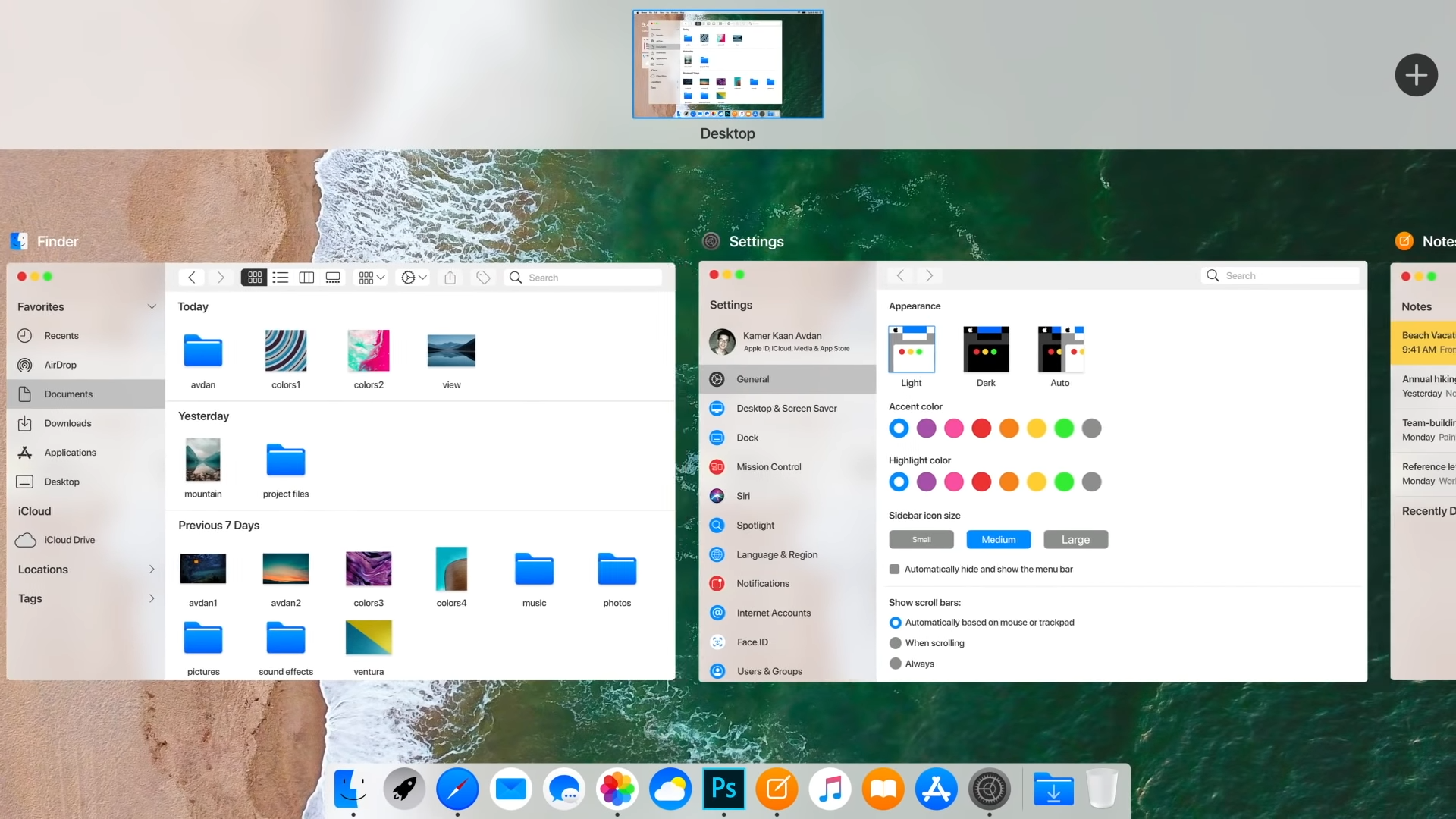Viewport: 1456px width, 819px height.
Task: Open Launchpad rocket in the Dock
Action: point(404,789)
